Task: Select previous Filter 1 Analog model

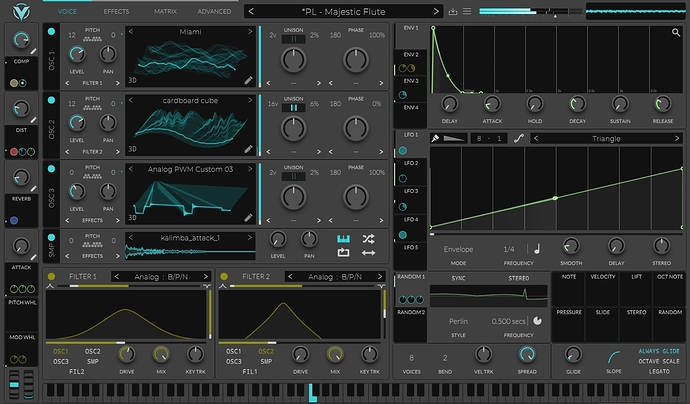Action: click(x=115, y=277)
